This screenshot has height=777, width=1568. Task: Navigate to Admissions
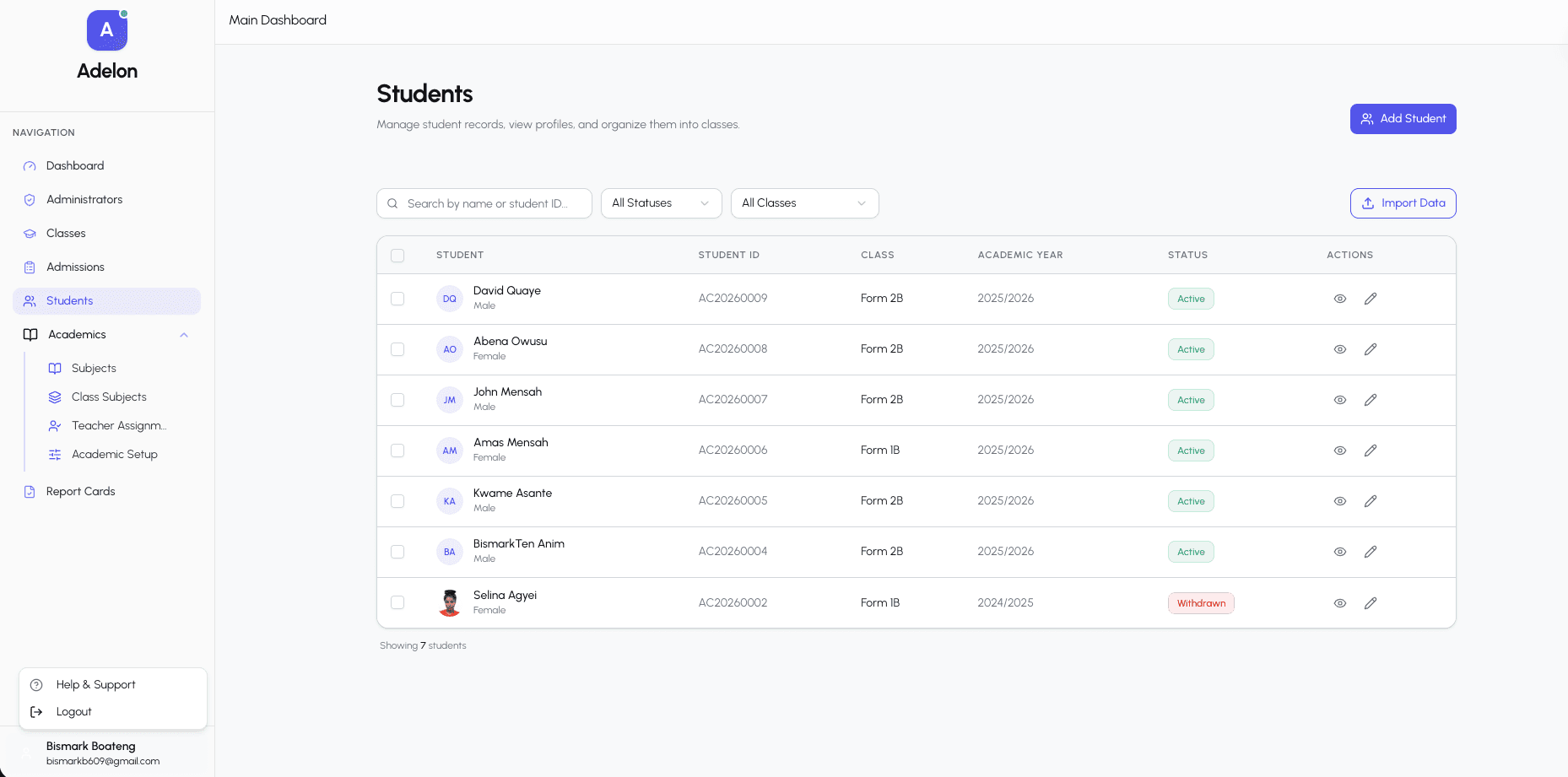[106, 267]
